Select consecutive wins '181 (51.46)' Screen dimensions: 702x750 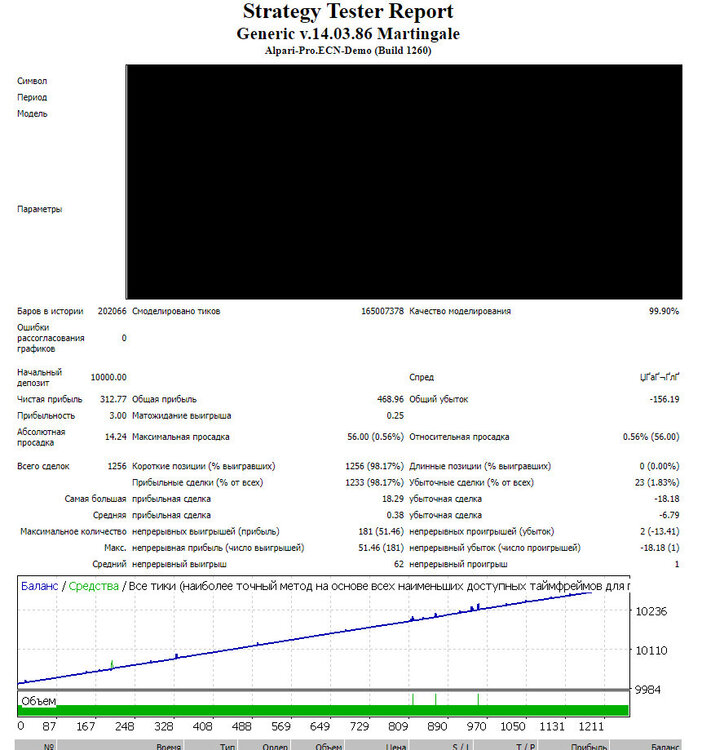381,531
